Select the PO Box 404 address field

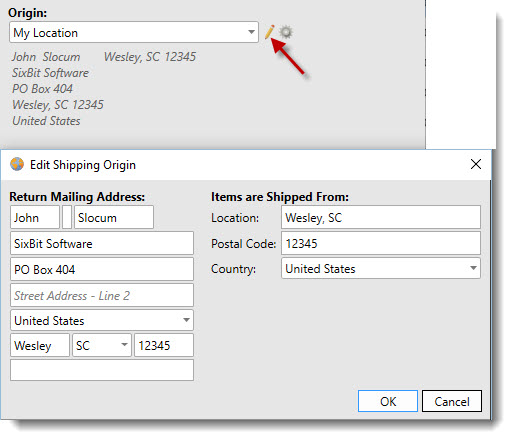click(102, 269)
